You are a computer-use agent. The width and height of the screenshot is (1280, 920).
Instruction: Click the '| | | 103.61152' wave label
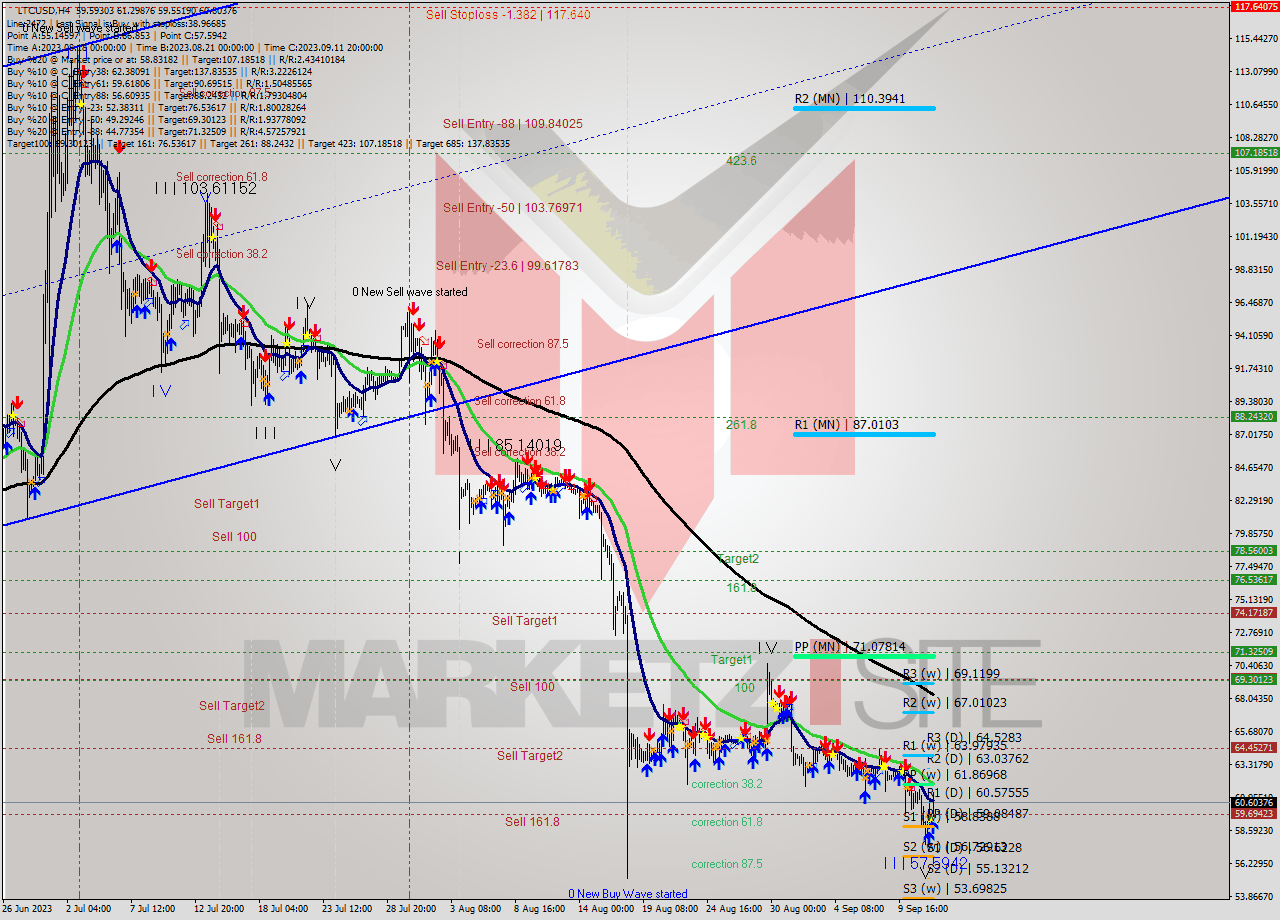(x=205, y=188)
